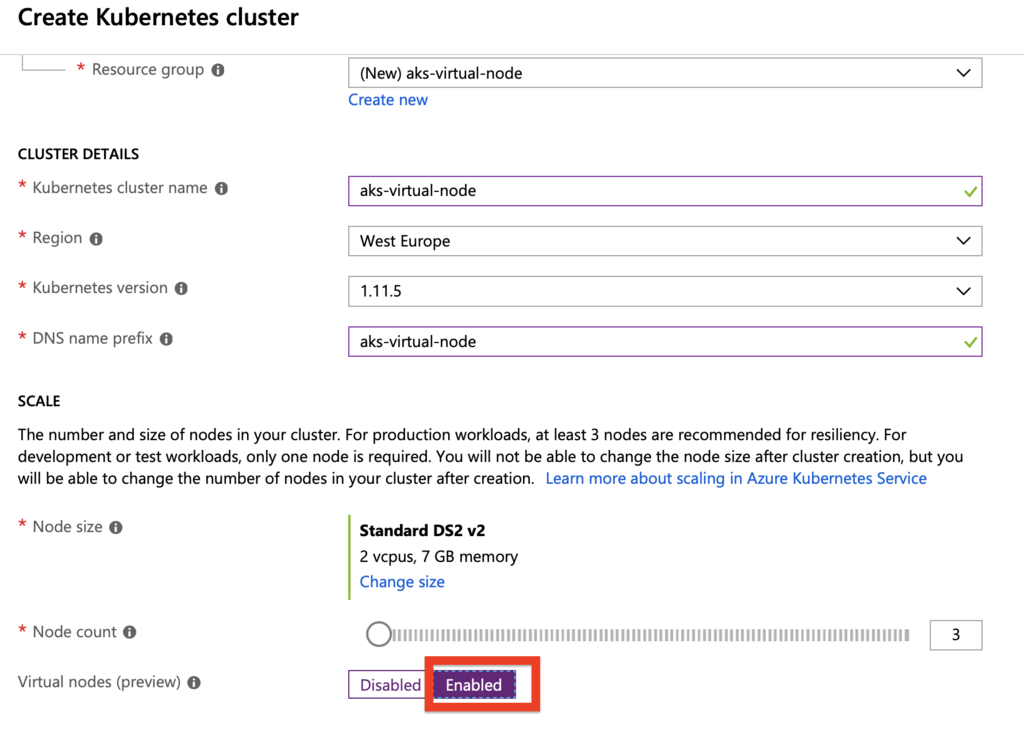
Task: Click the Node count number box
Action: pyautogui.click(x=955, y=635)
